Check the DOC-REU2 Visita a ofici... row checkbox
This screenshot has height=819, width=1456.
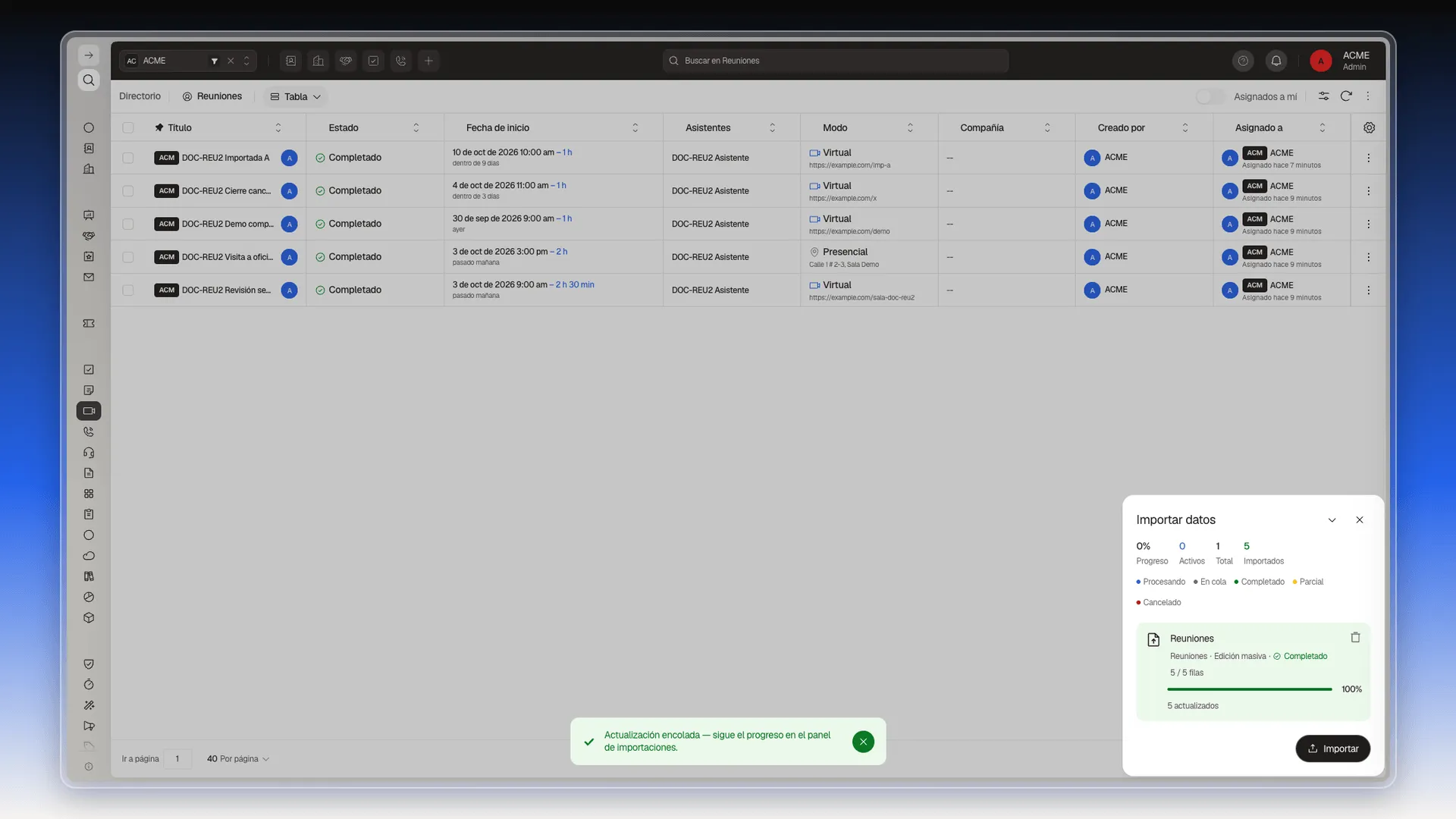click(x=128, y=257)
